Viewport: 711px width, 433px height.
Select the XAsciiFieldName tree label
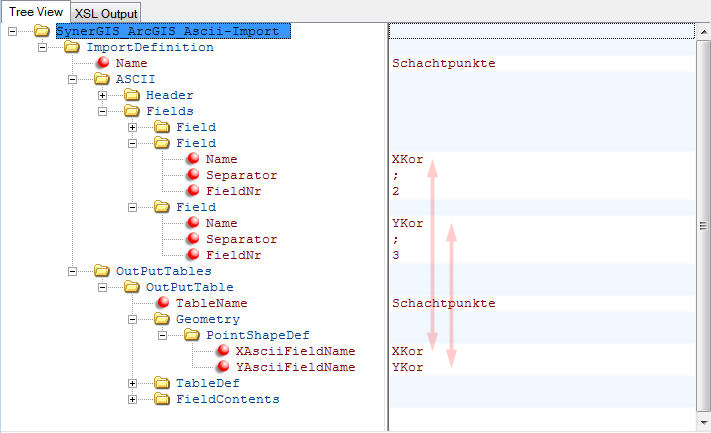[x=295, y=351]
